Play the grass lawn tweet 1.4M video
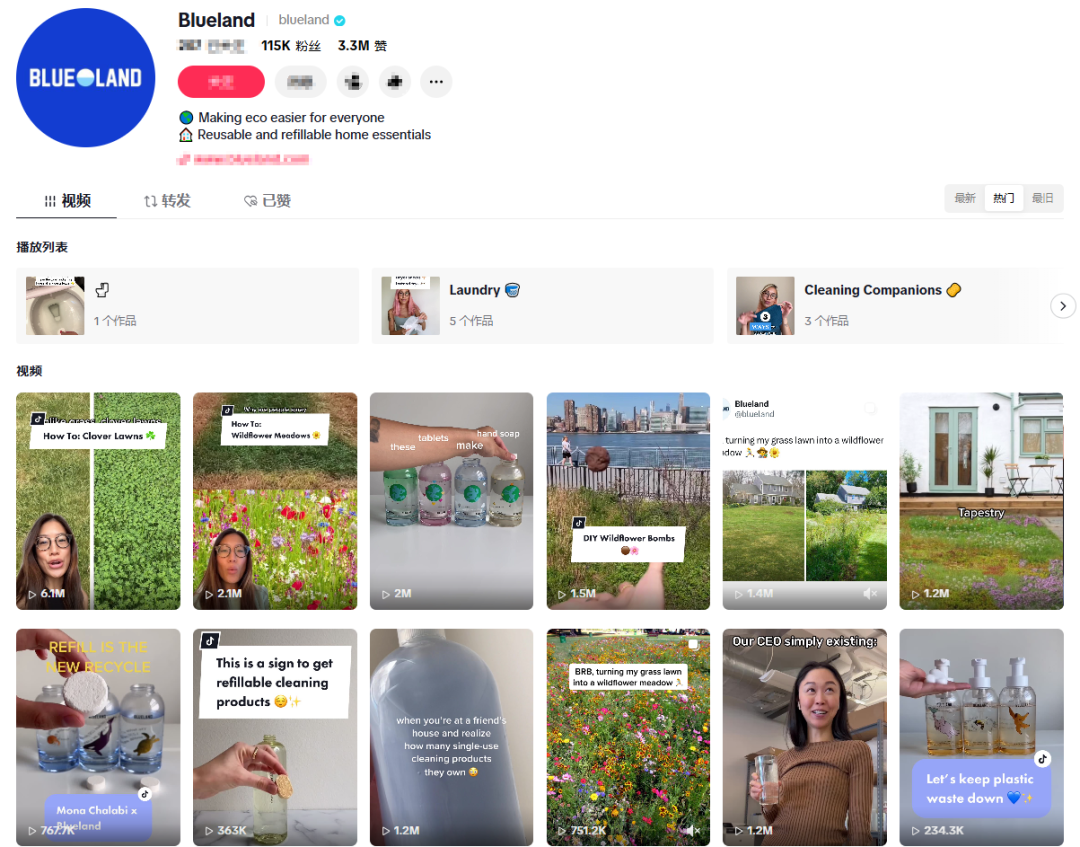The image size is (1080, 847). pyautogui.click(x=804, y=501)
